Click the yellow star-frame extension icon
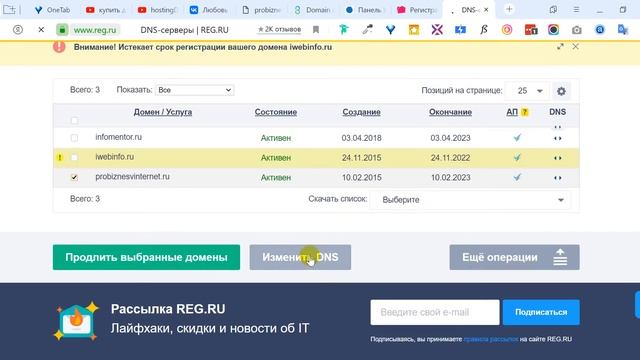Screen dimensions: 640x360 point(413,29)
